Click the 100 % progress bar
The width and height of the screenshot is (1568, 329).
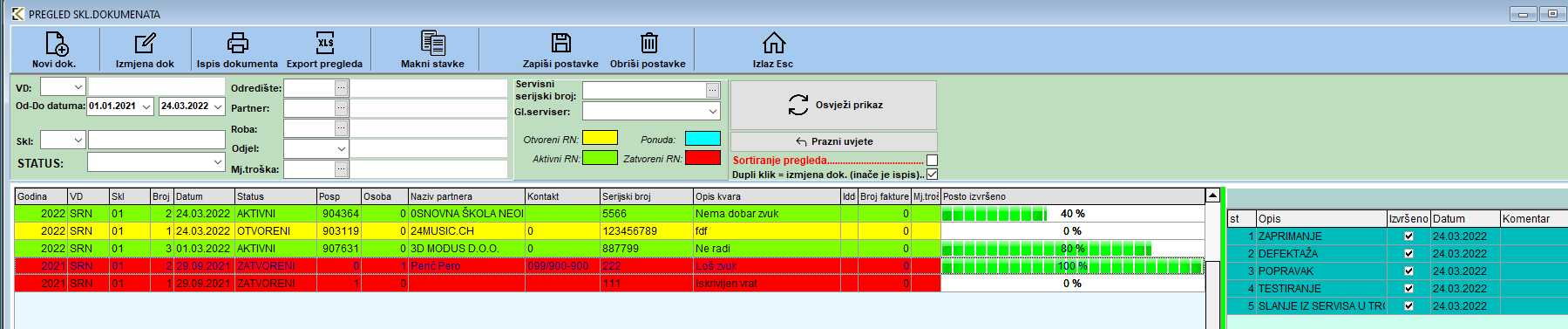point(1072,266)
